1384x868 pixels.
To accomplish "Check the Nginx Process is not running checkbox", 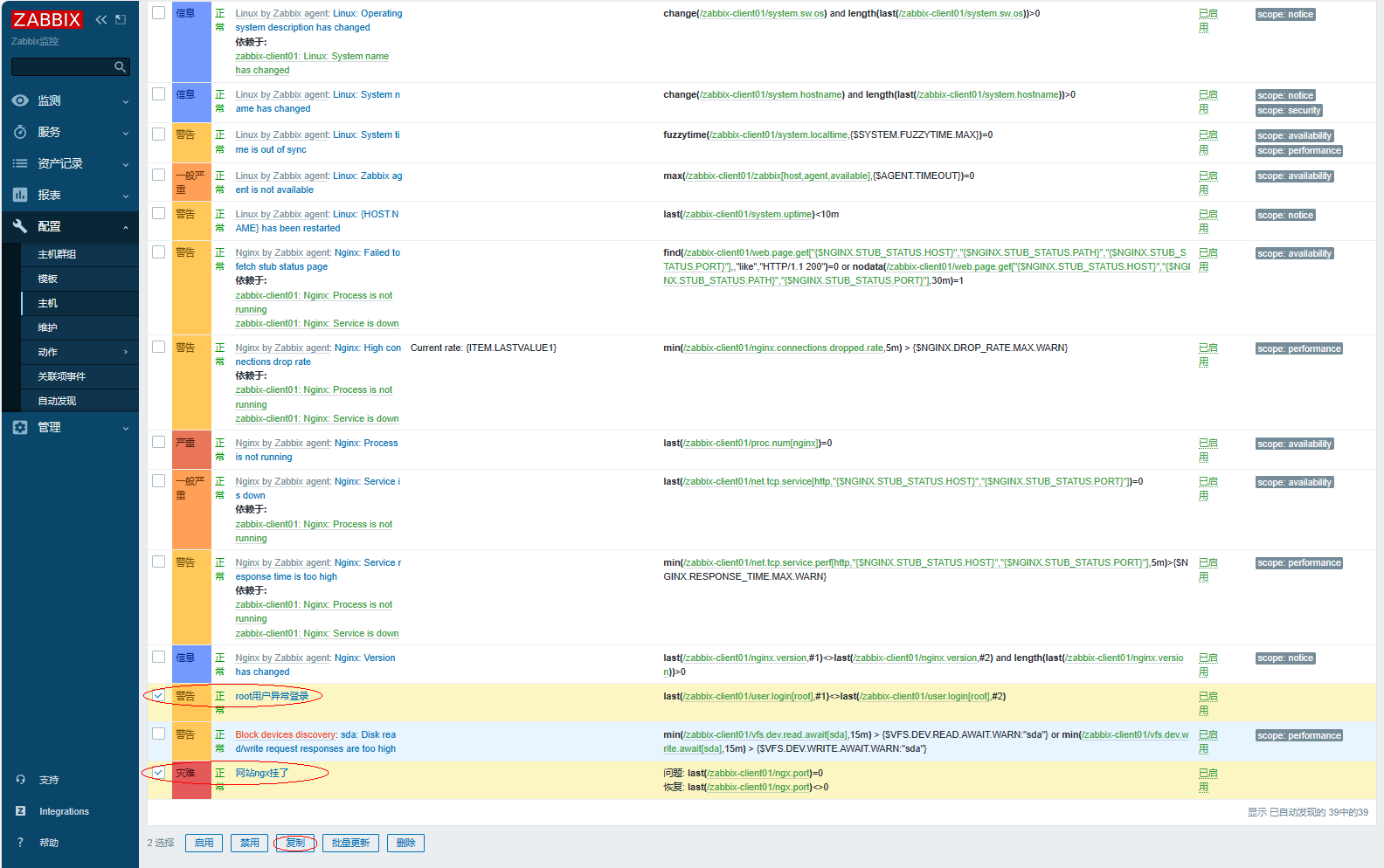I will click(x=158, y=442).
